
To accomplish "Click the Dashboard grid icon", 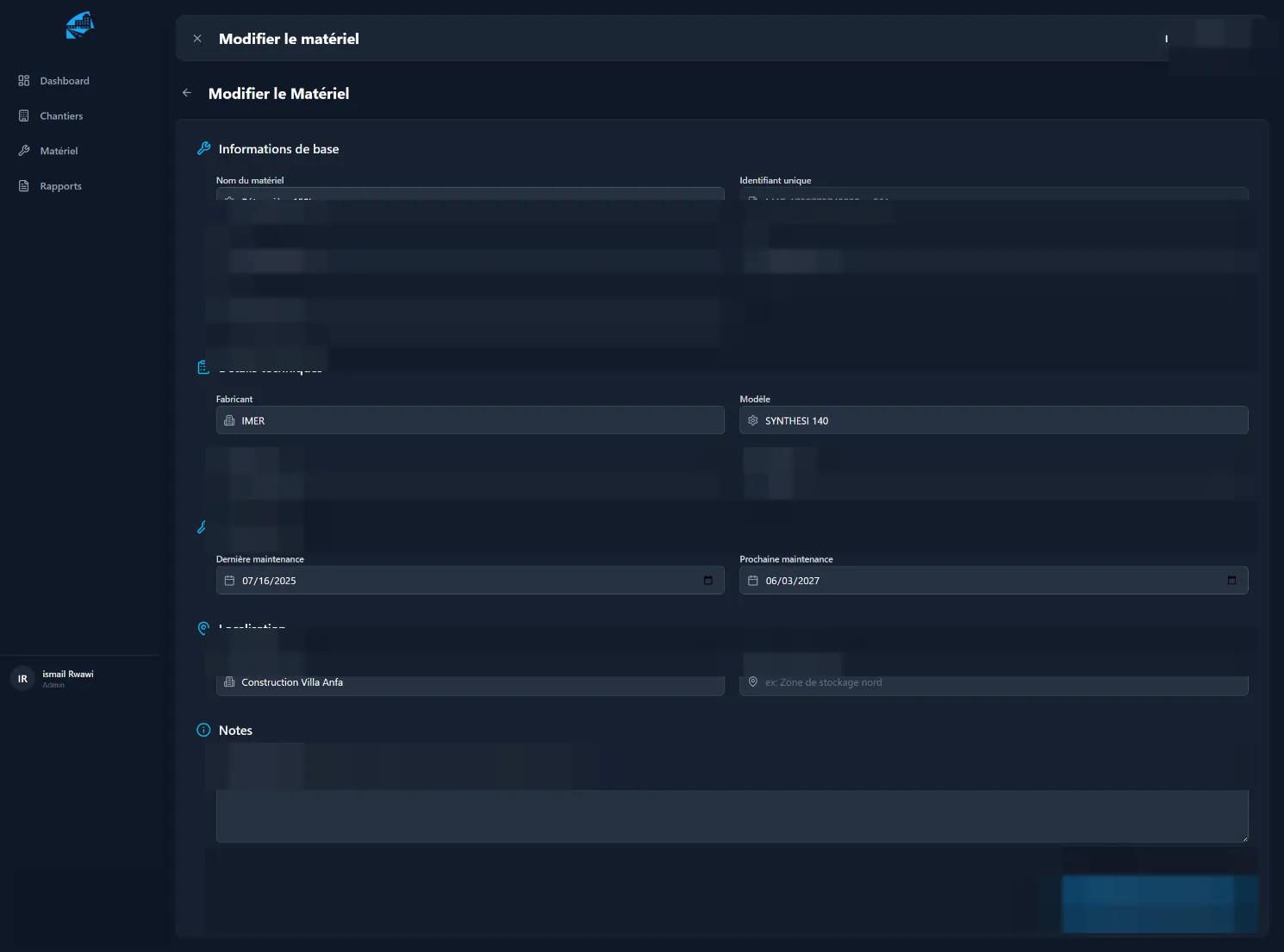I will click(24, 81).
